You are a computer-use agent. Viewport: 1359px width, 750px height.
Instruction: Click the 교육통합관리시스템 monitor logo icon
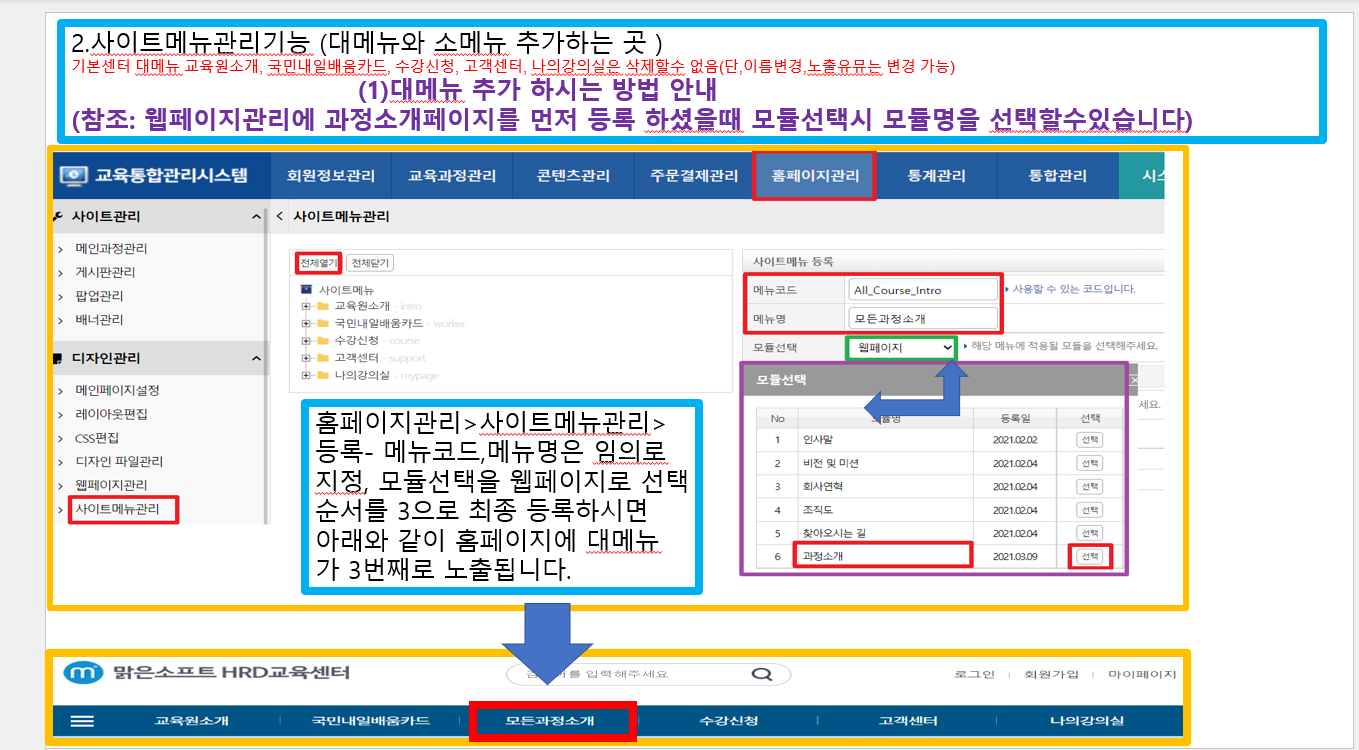pyautogui.click(x=73, y=176)
